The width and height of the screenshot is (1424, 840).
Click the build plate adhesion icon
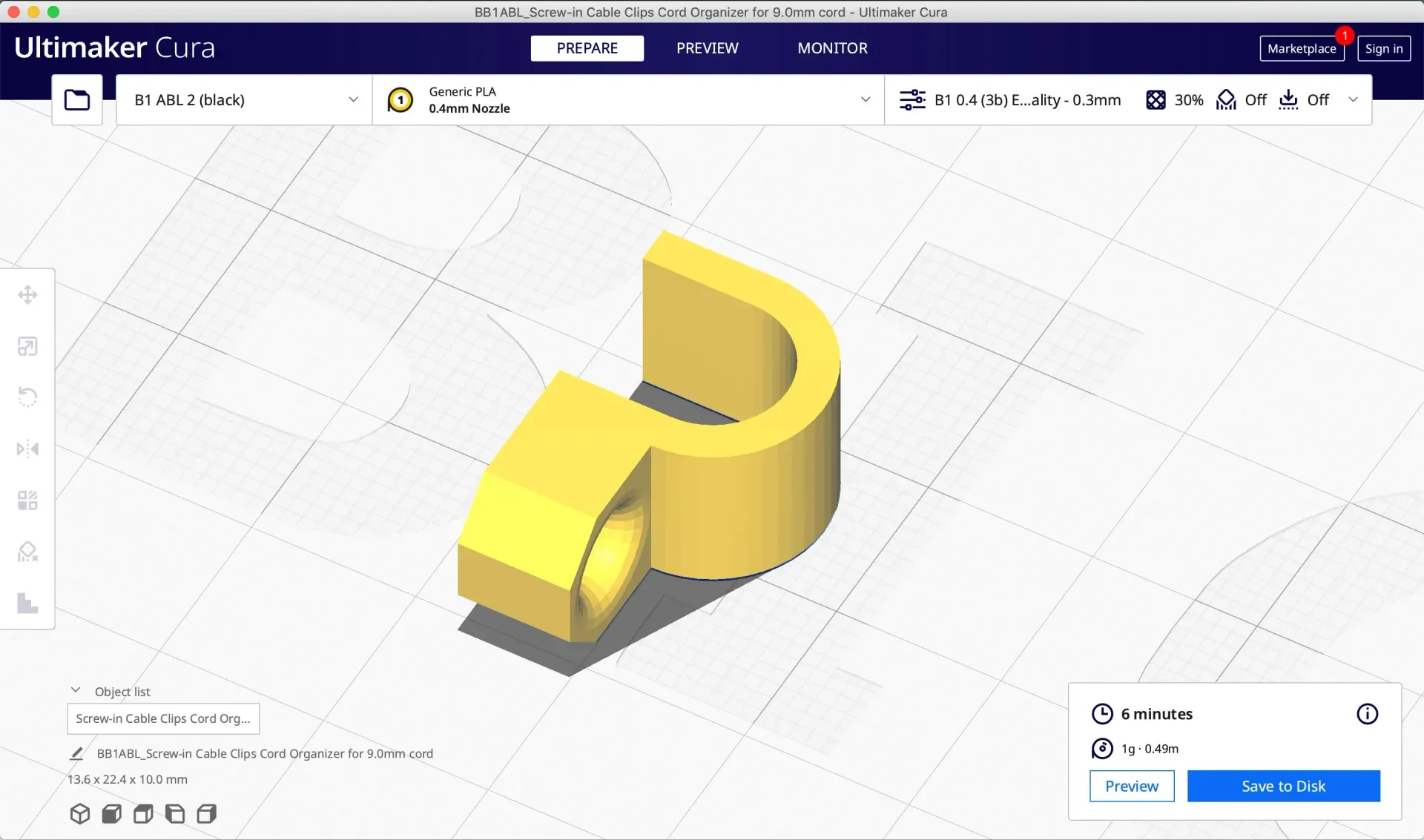(1288, 100)
